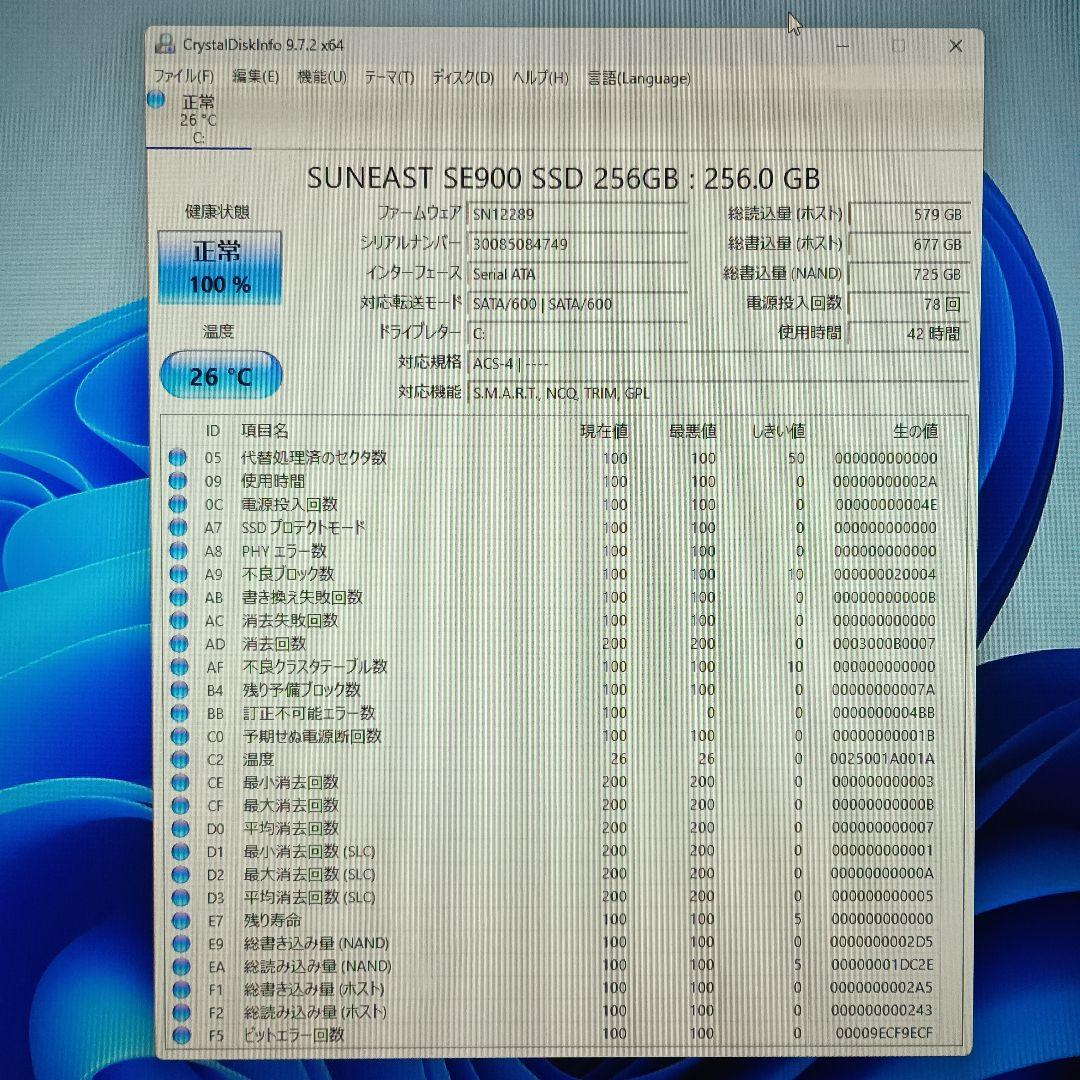Viewport: 1080px width, 1080px height.
Task: Click status dot for 予期せぬ電源断回数
Action: 178,736
